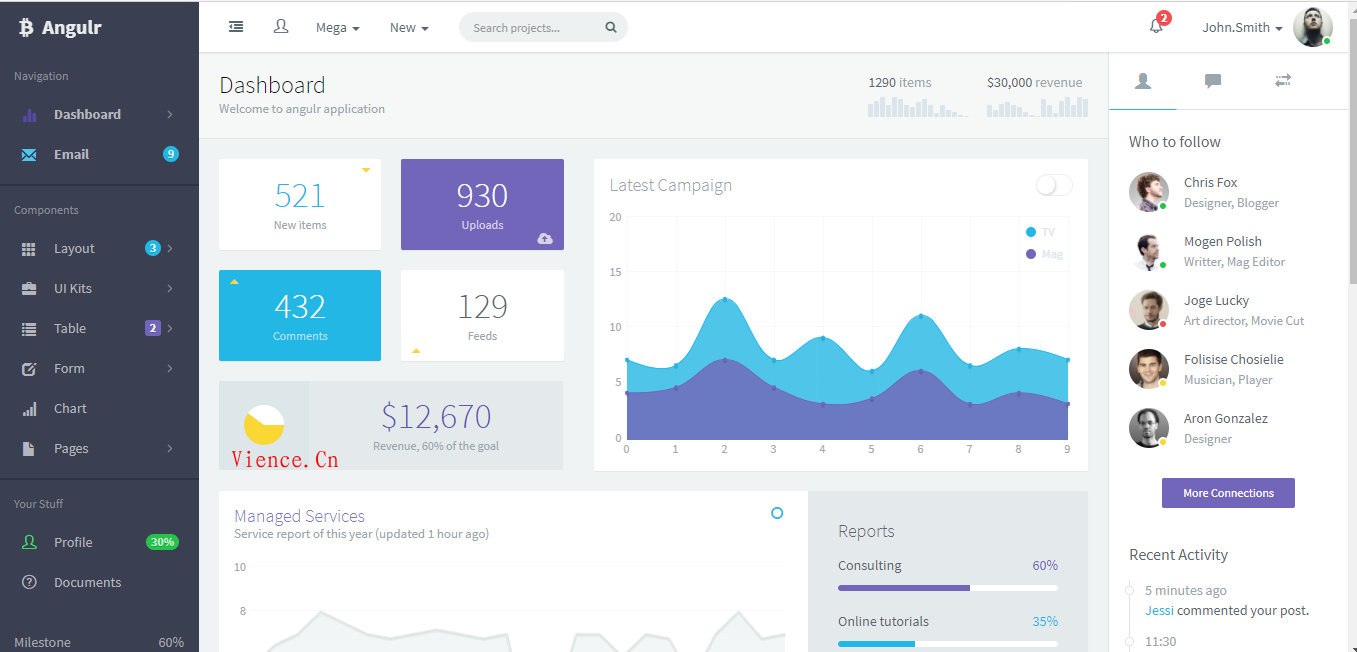Select the Chart item in sidebar
The image size is (1357, 652).
[70, 408]
